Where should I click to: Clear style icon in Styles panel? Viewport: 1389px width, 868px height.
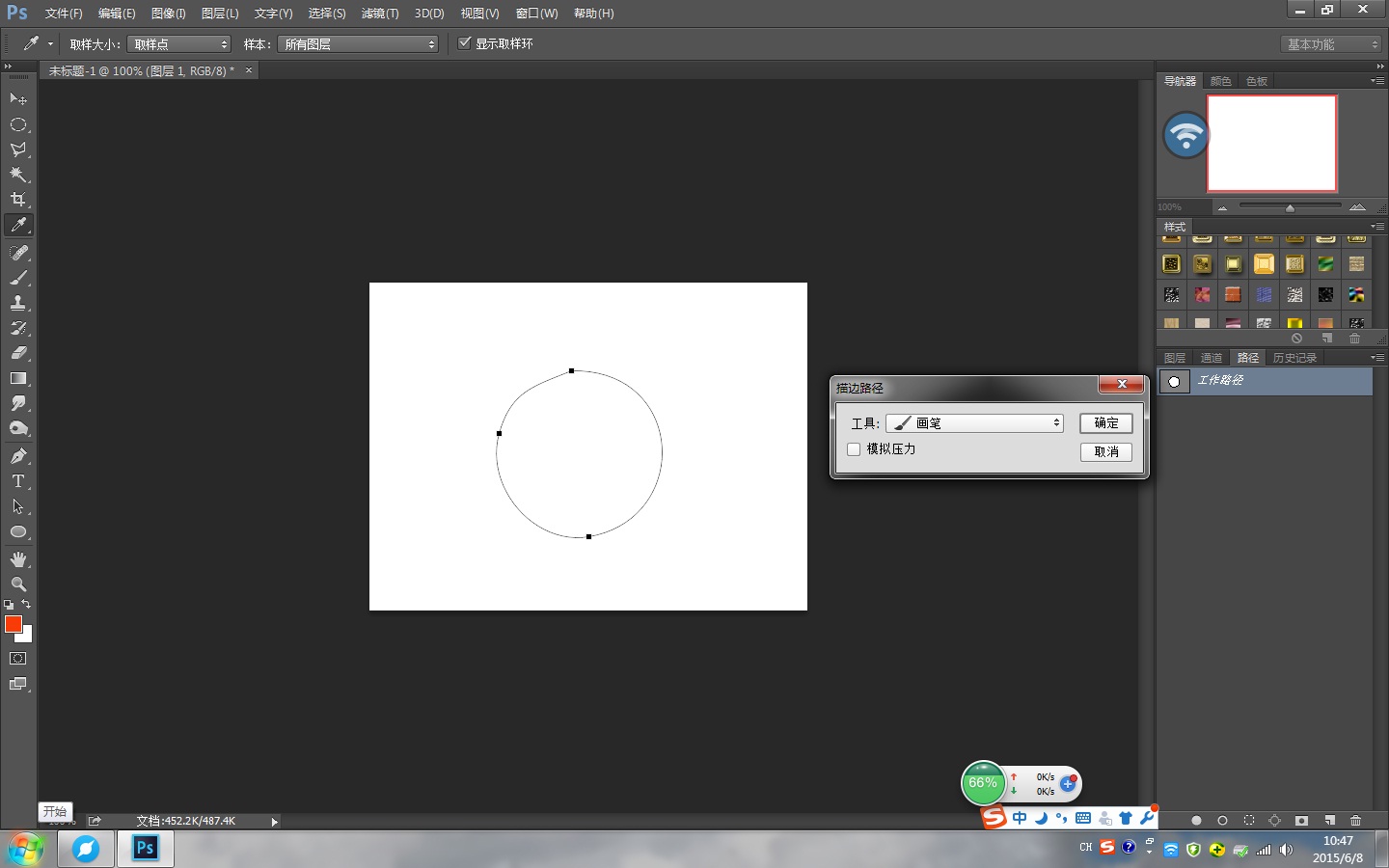1296,339
